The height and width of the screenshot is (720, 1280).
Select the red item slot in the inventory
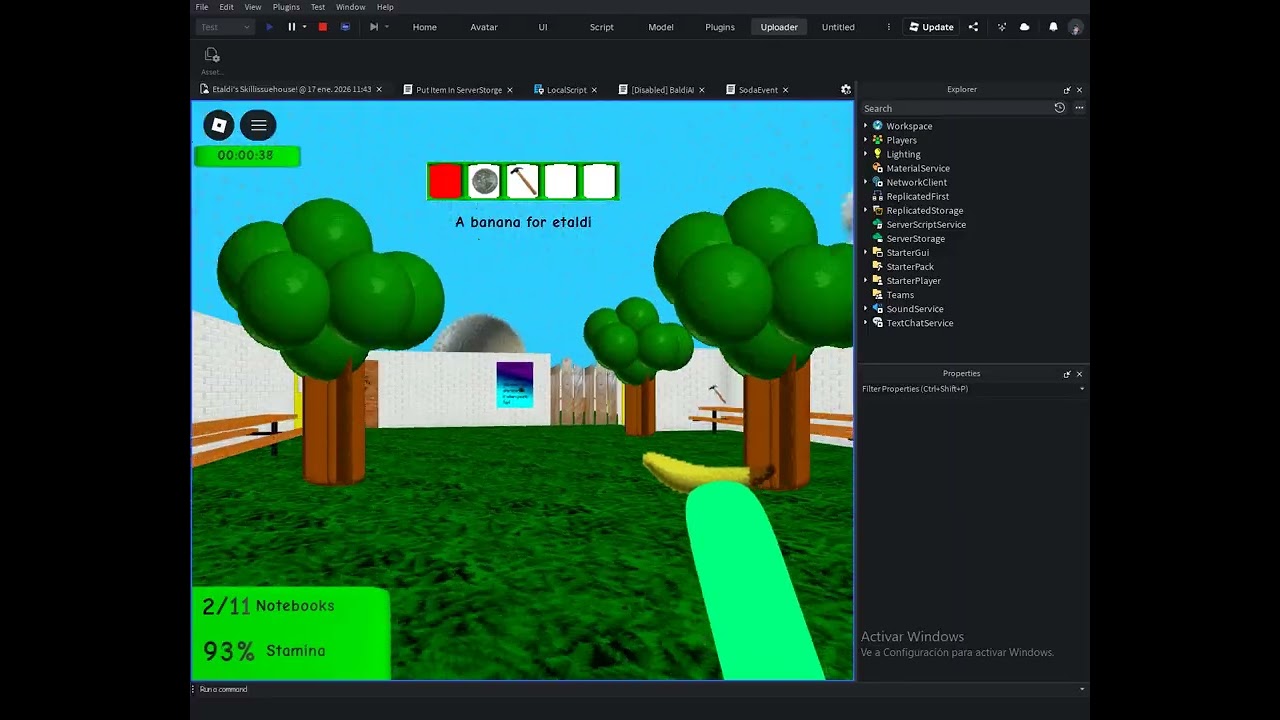445,181
